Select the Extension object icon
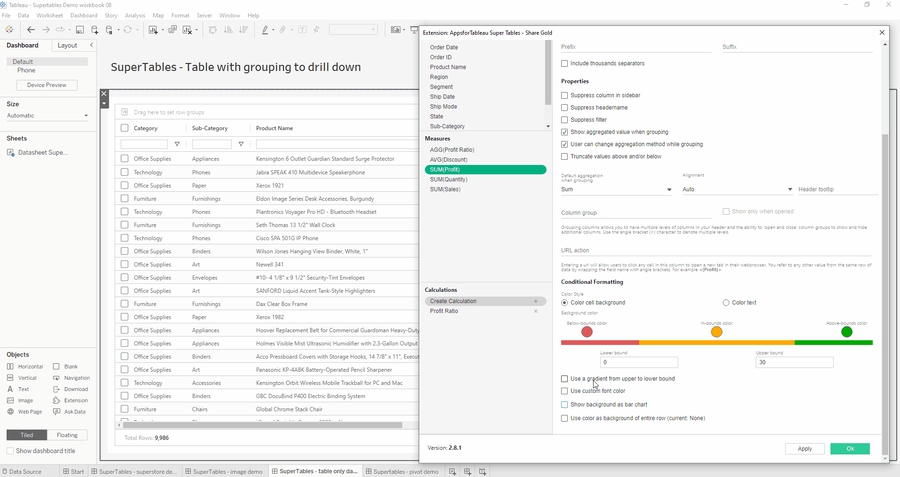Image resolution: width=900 pixels, height=477 pixels. (57, 400)
